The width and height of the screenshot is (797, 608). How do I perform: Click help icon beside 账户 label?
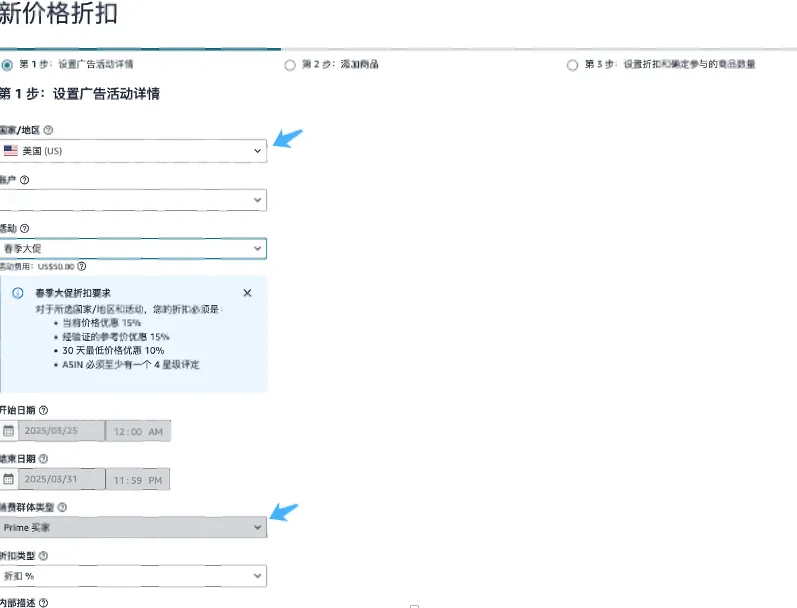click(25, 180)
